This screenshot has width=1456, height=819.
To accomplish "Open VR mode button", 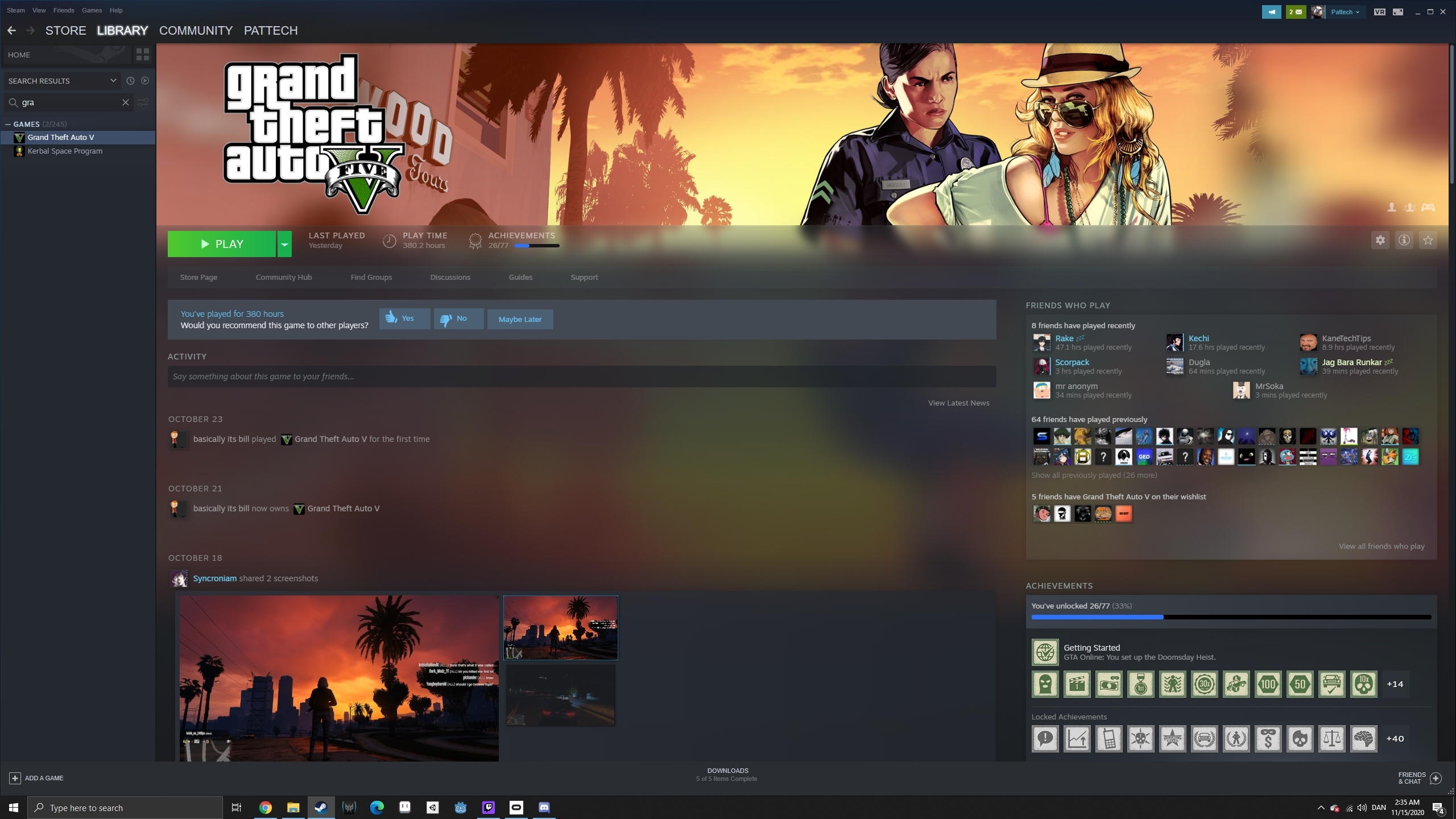I will click(x=1379, y=11).
